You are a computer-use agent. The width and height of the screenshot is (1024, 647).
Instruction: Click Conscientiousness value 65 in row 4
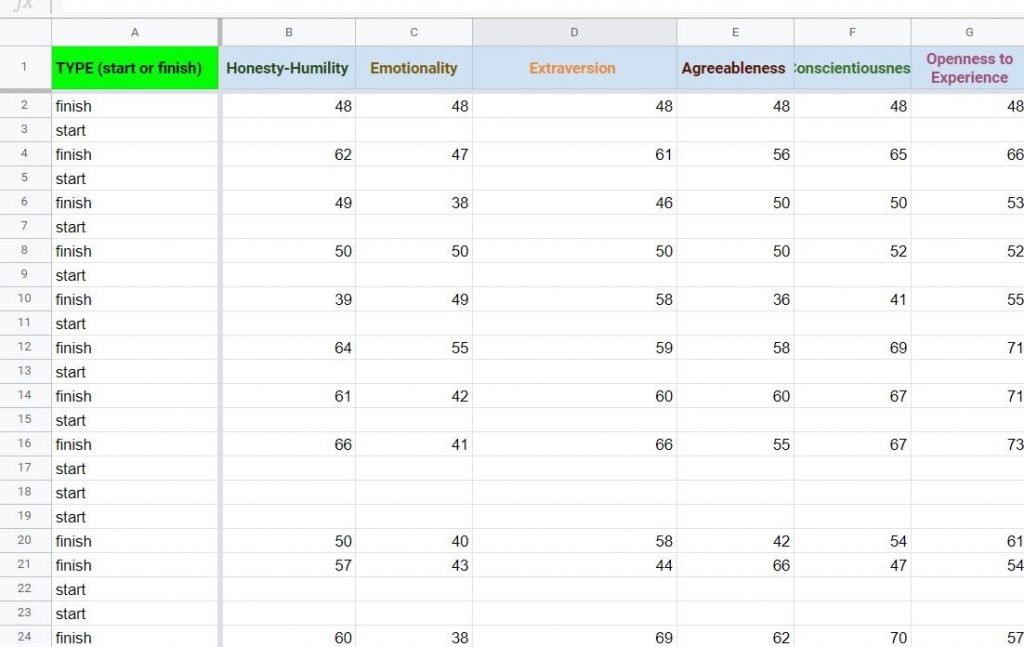click(852, 154)
